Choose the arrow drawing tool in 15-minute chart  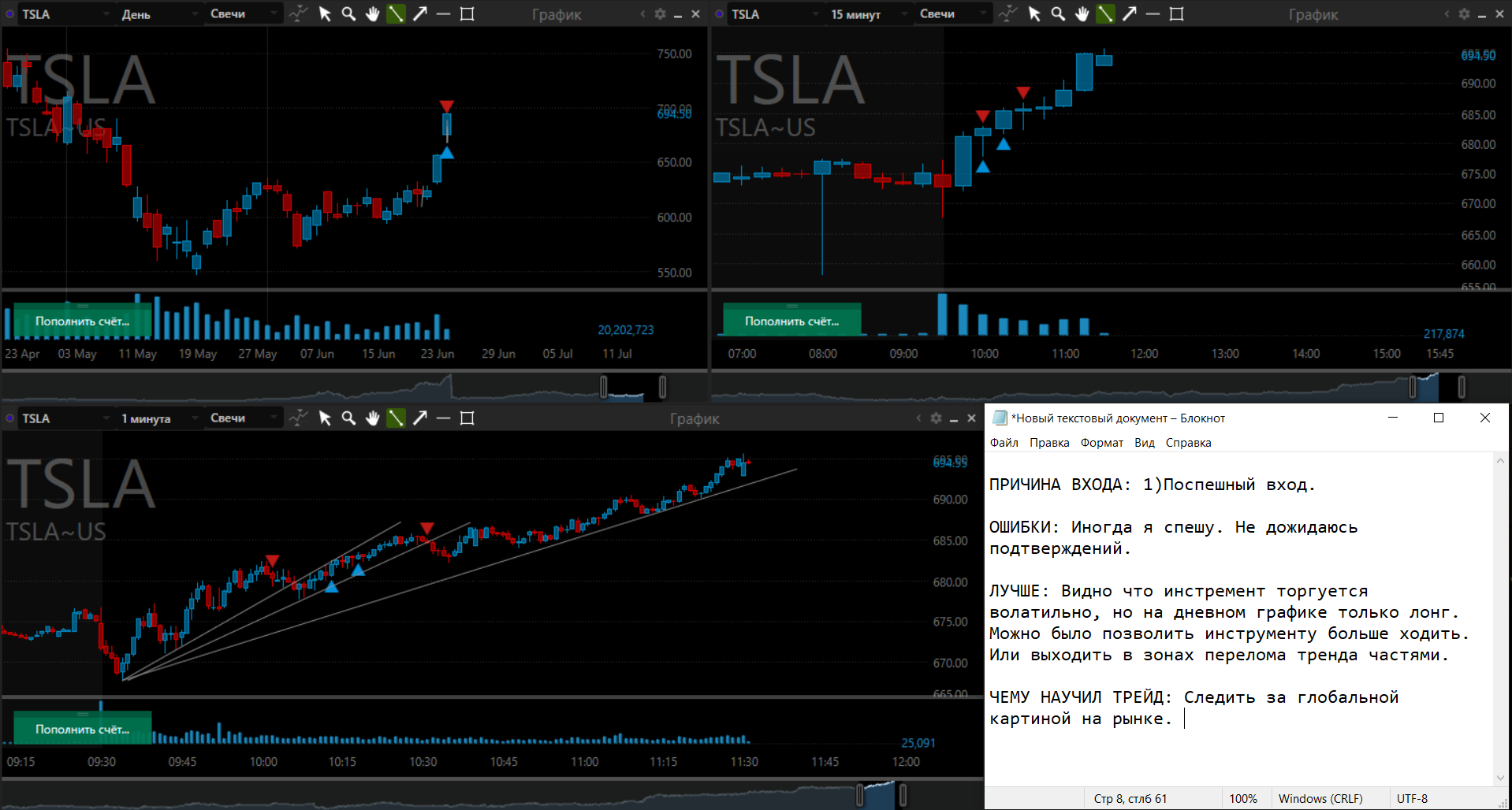click(x=1130, y=13)
